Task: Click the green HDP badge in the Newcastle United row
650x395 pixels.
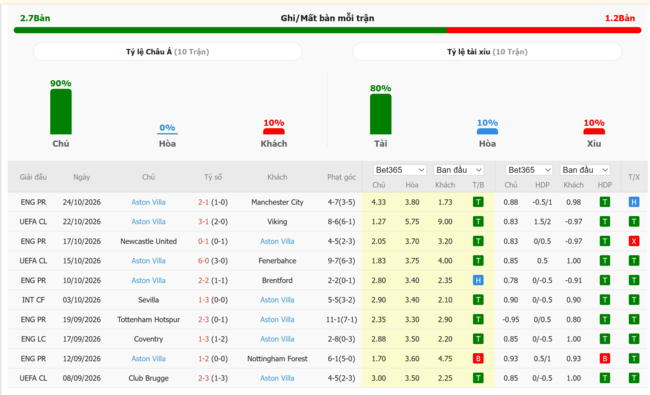Action: pos(605,241)
